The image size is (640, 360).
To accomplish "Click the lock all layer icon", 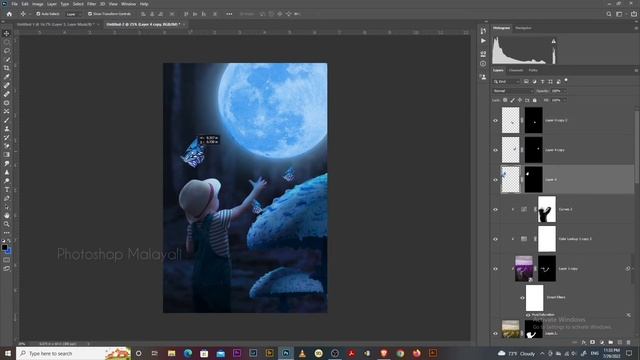I will tap(535, 100).
